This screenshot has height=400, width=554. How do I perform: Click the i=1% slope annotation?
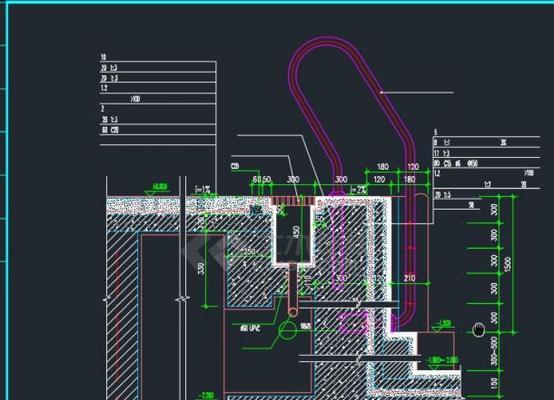pos(203,190)
